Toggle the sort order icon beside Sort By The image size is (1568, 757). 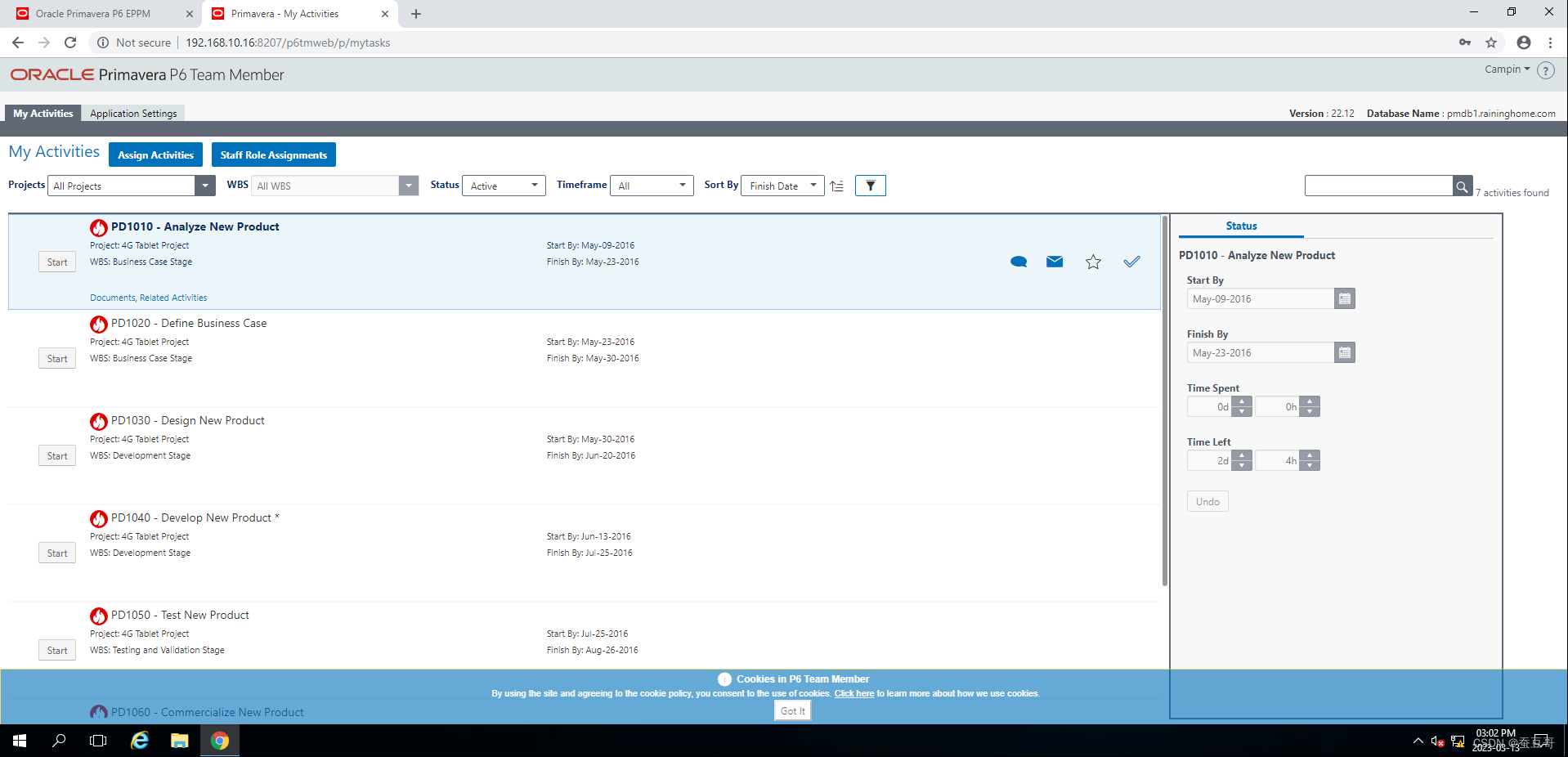836,186
